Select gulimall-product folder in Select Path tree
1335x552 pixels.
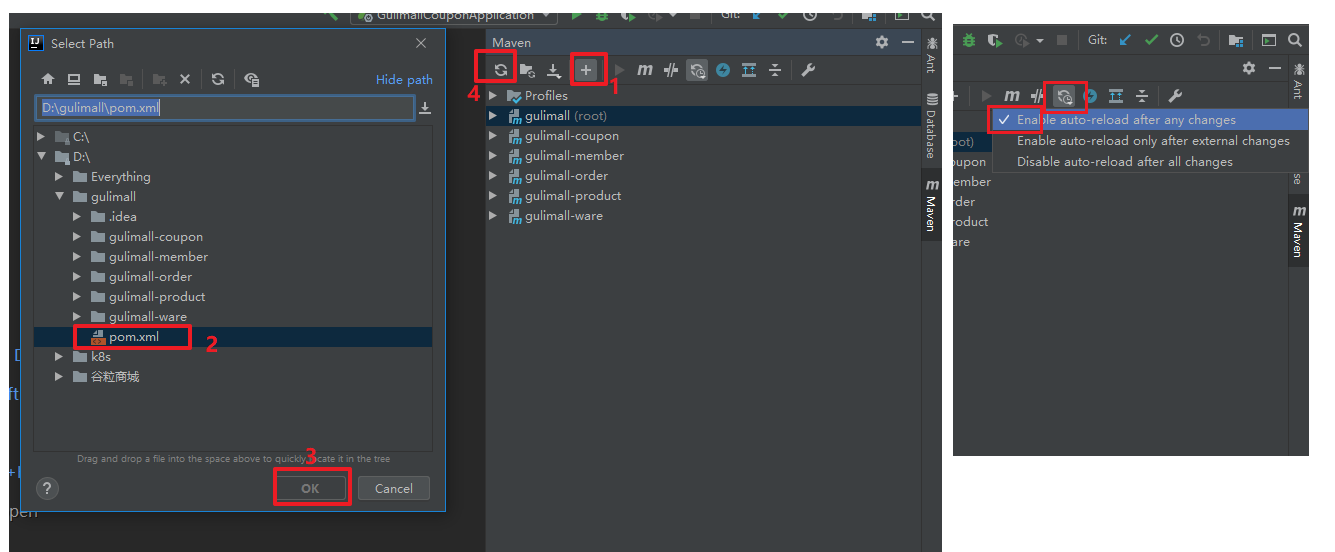(x=157, y=296)
